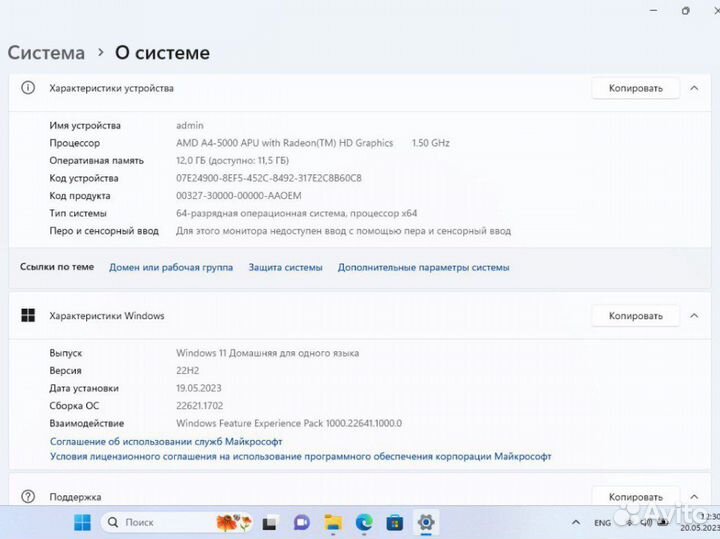Select the install date 19.05.2023
The height and width of the screenshot is (539, 720).
point(198,388)
